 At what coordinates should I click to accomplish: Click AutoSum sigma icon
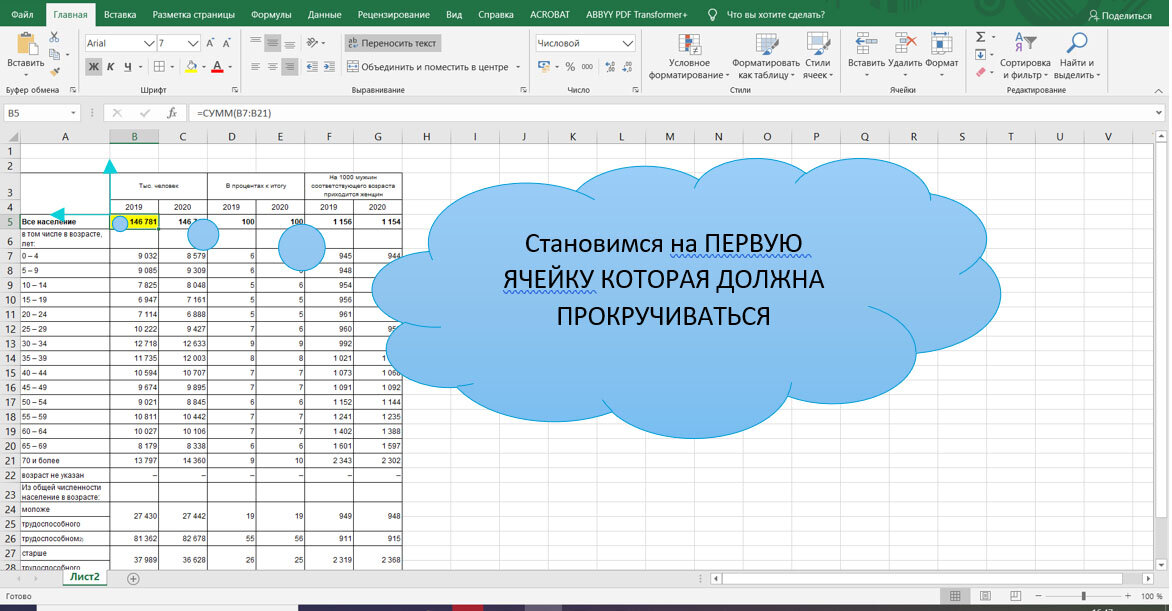981,37
